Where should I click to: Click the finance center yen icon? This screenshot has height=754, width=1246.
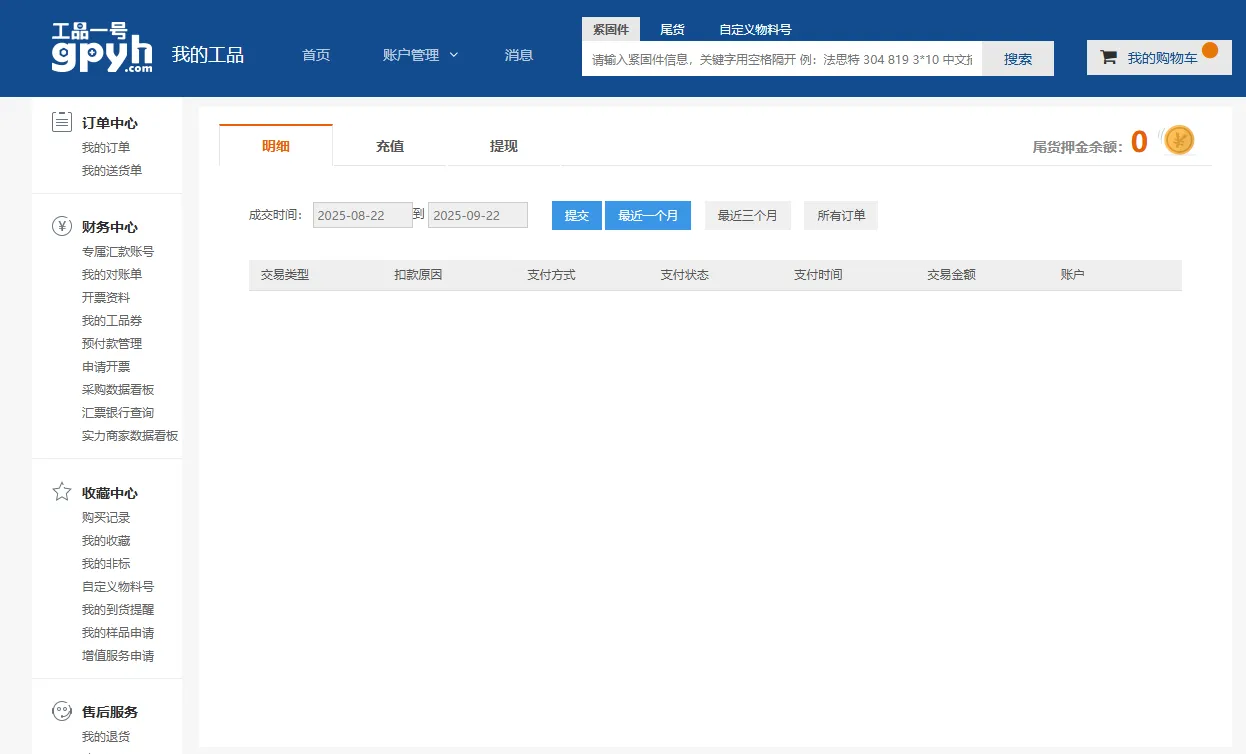[x=62, y=226]
